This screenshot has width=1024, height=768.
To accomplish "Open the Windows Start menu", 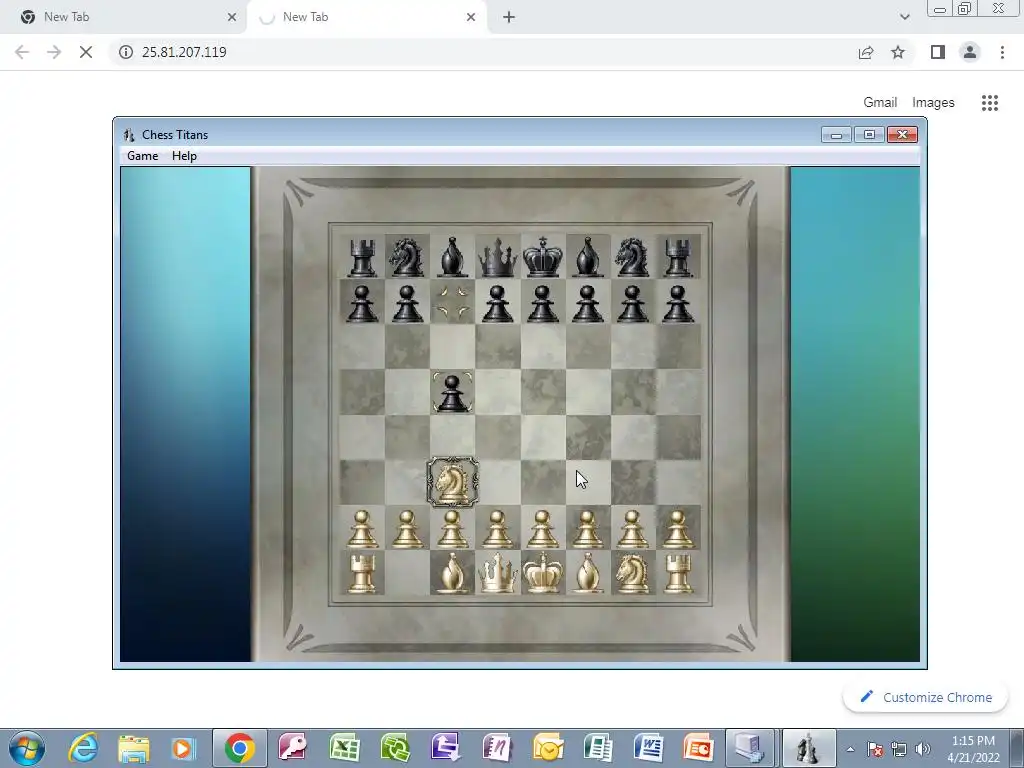I will point(27,748).
